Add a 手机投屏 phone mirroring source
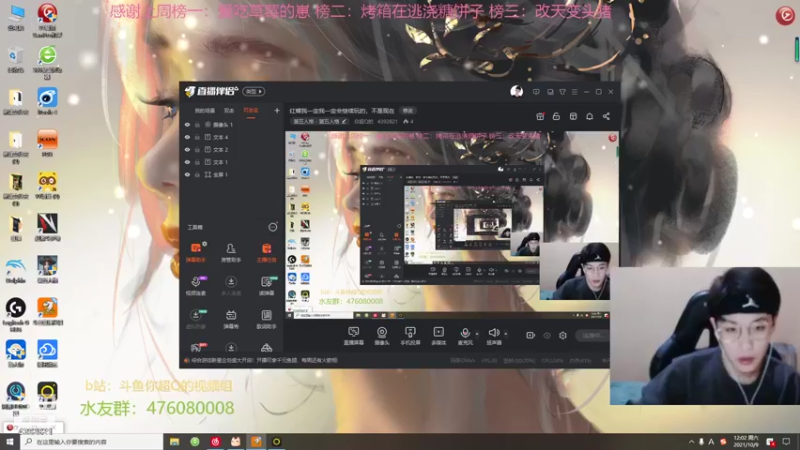The image size is (800, 450). point(410,336)
